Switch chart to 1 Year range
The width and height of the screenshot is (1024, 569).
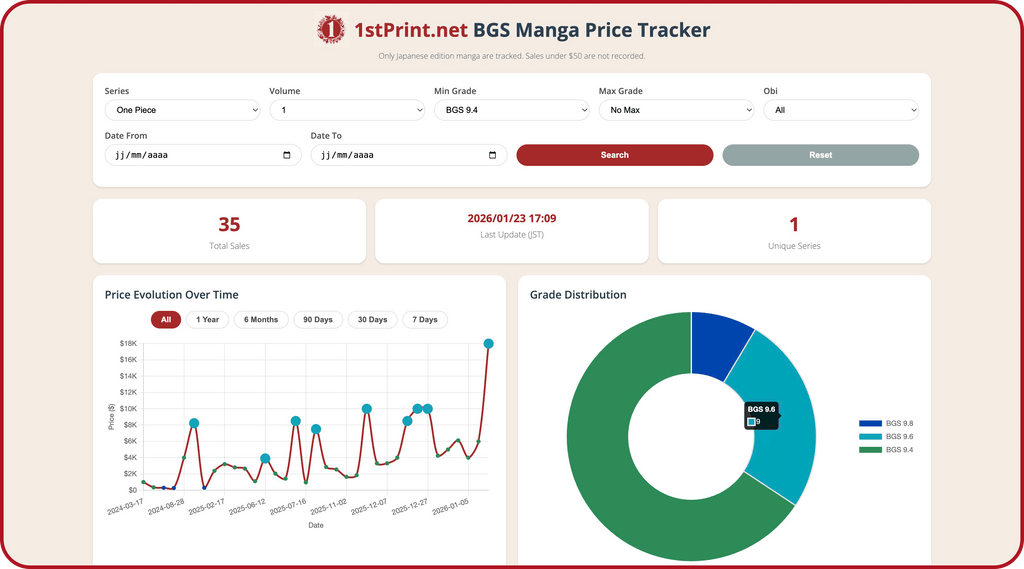[208, 319]
